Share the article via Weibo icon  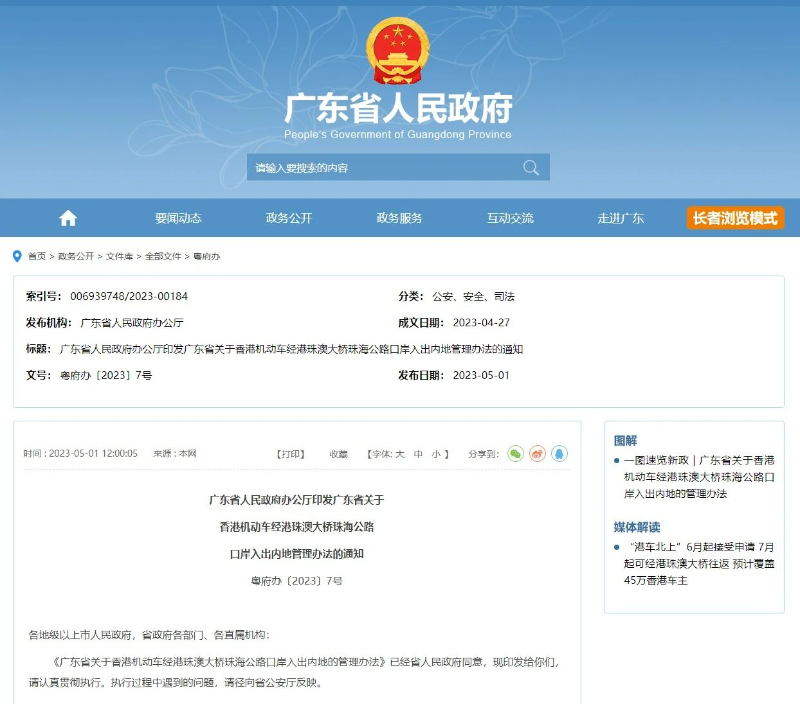tap(537, 454)
